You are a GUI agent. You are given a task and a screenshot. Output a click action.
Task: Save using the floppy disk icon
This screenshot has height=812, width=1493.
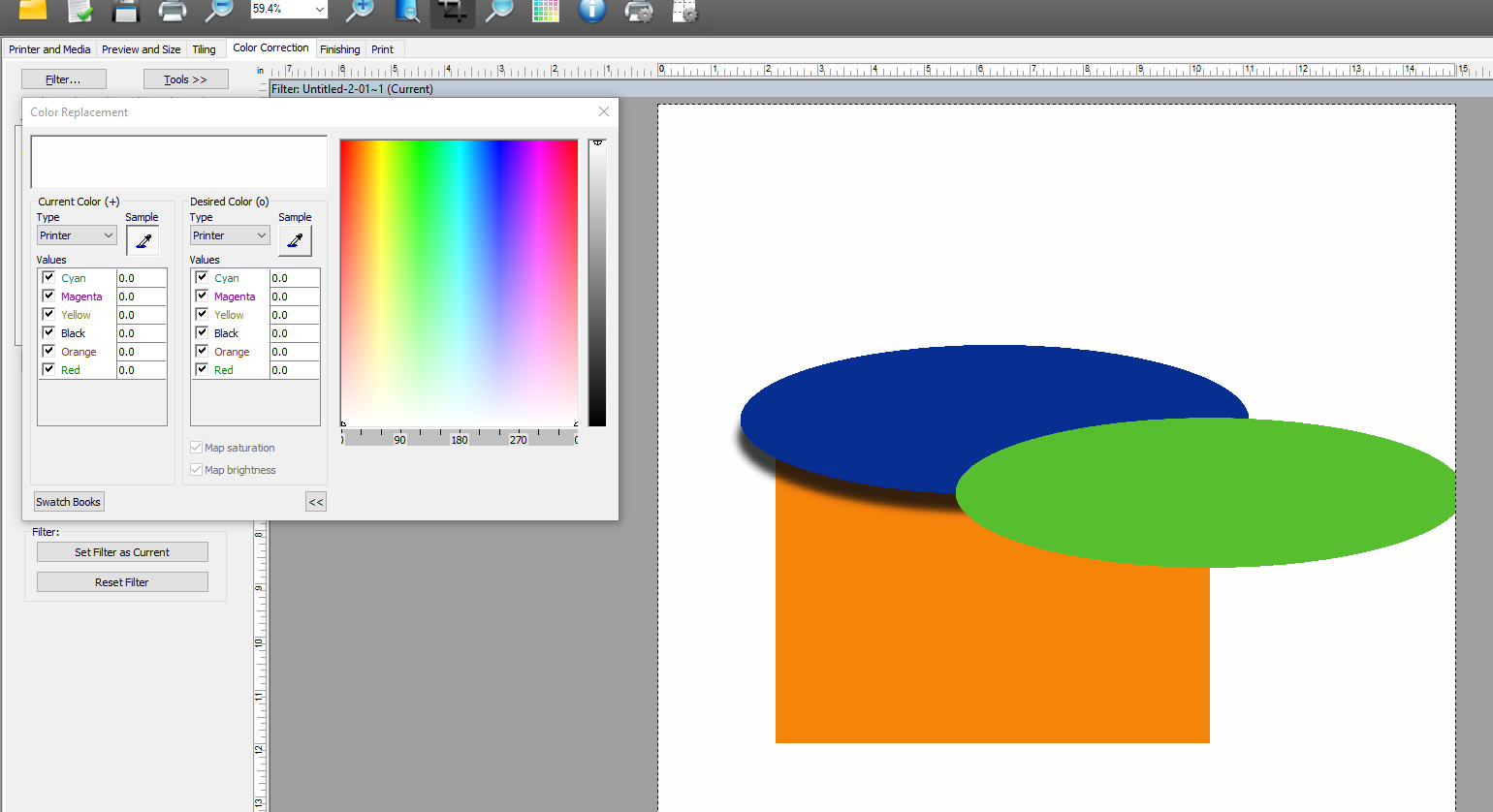coord(126,11)
